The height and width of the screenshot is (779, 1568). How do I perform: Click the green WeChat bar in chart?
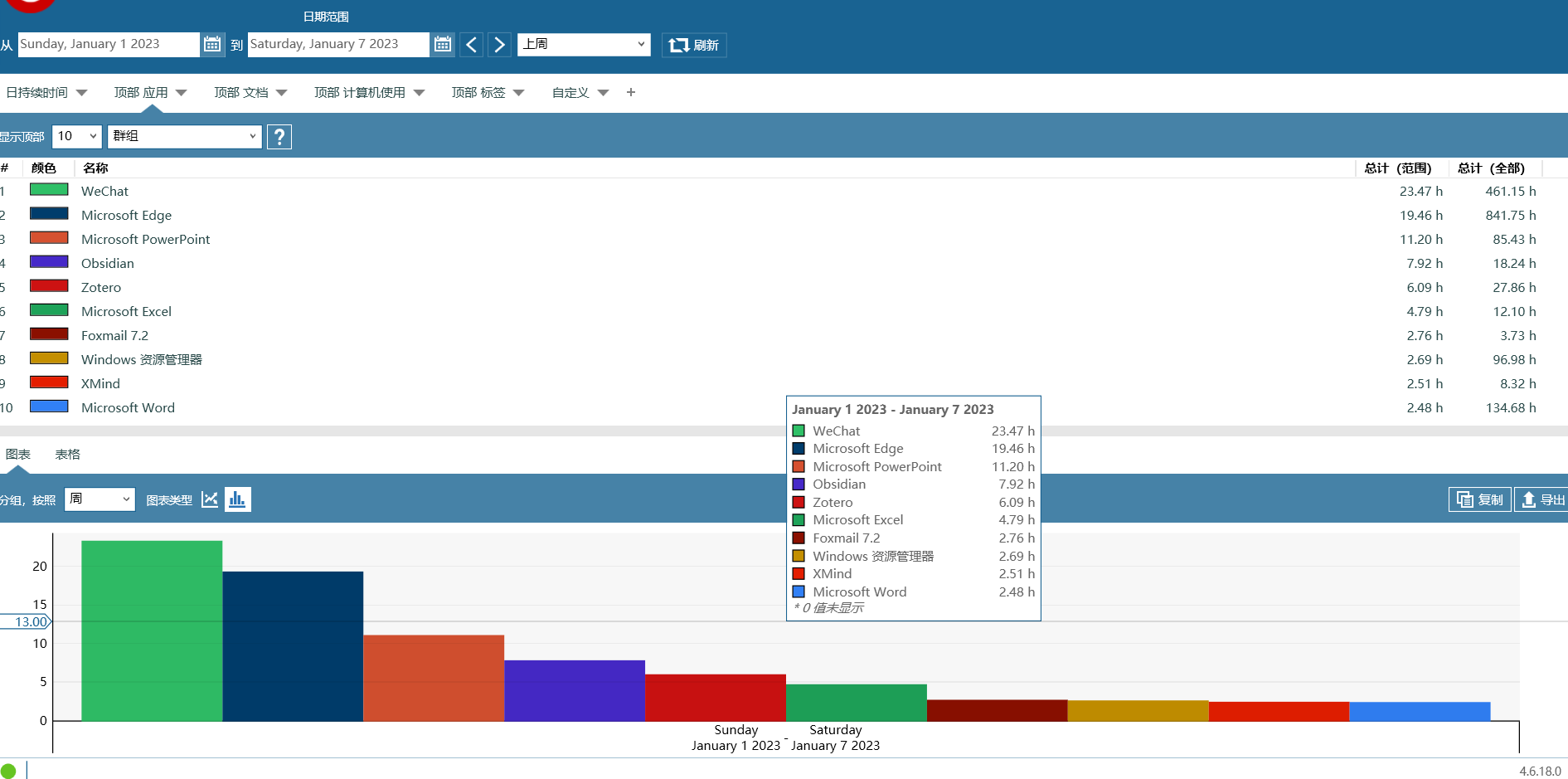coord(152,631)
